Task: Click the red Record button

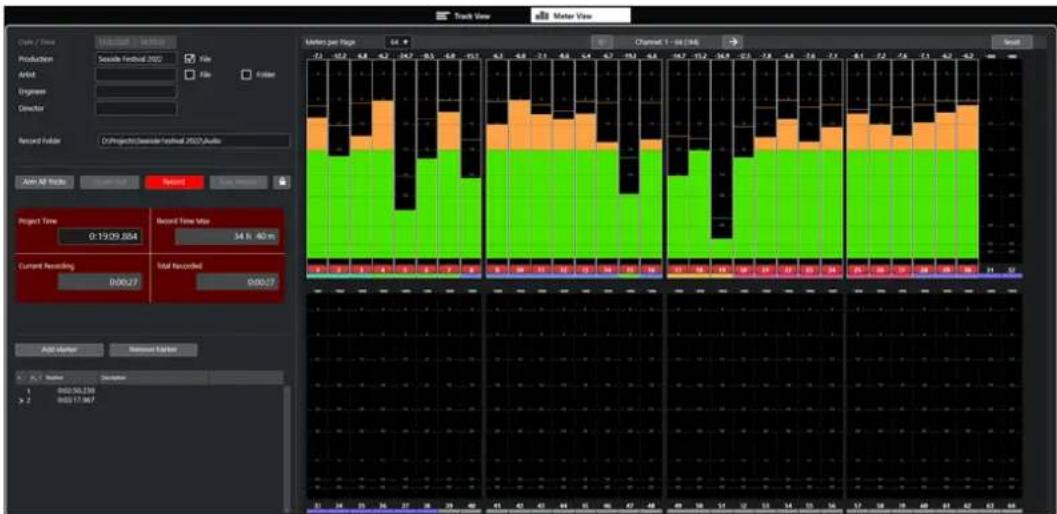Action: point(175,182)
